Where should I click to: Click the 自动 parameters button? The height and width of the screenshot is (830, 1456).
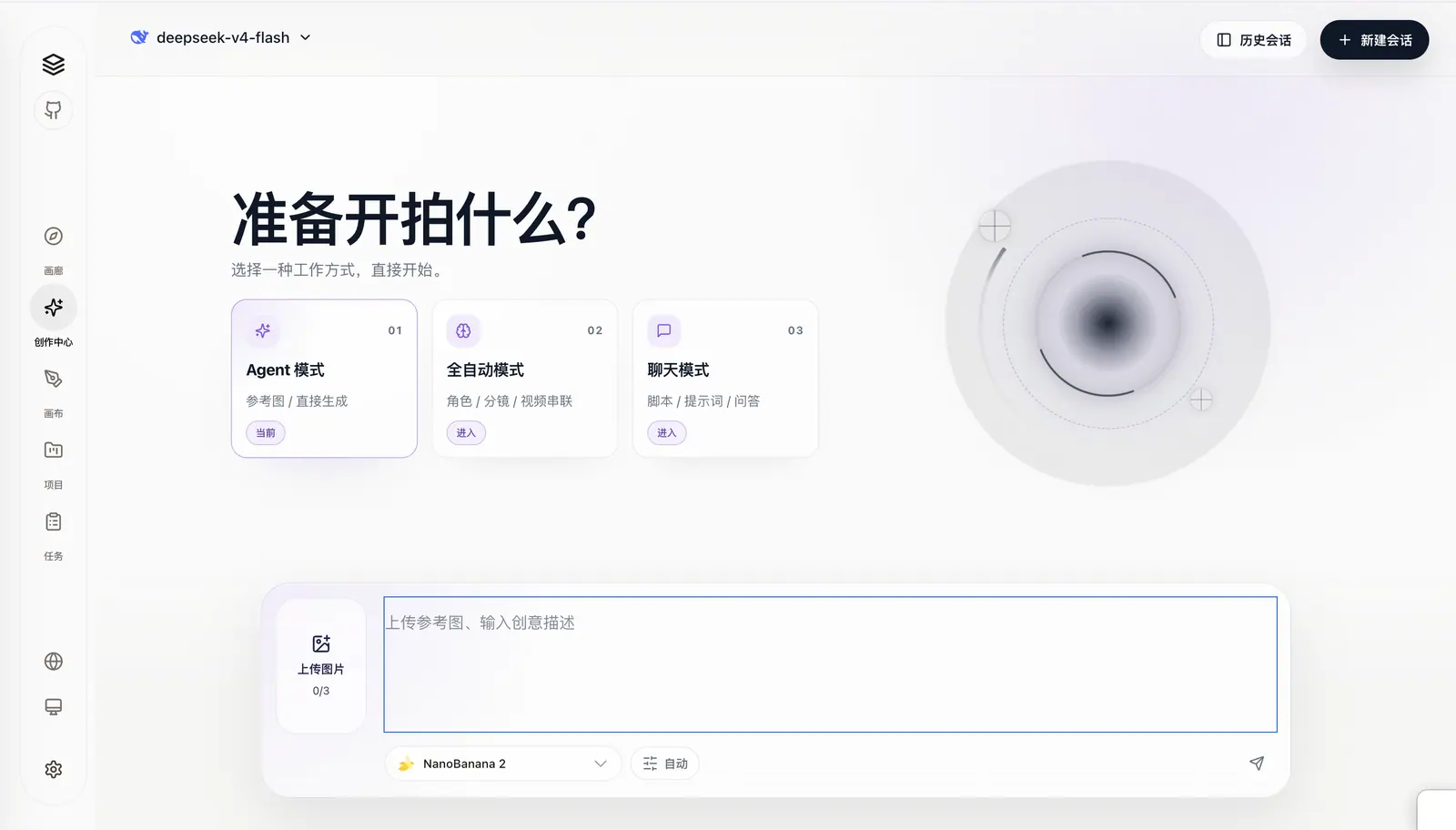tap(665, 764)
